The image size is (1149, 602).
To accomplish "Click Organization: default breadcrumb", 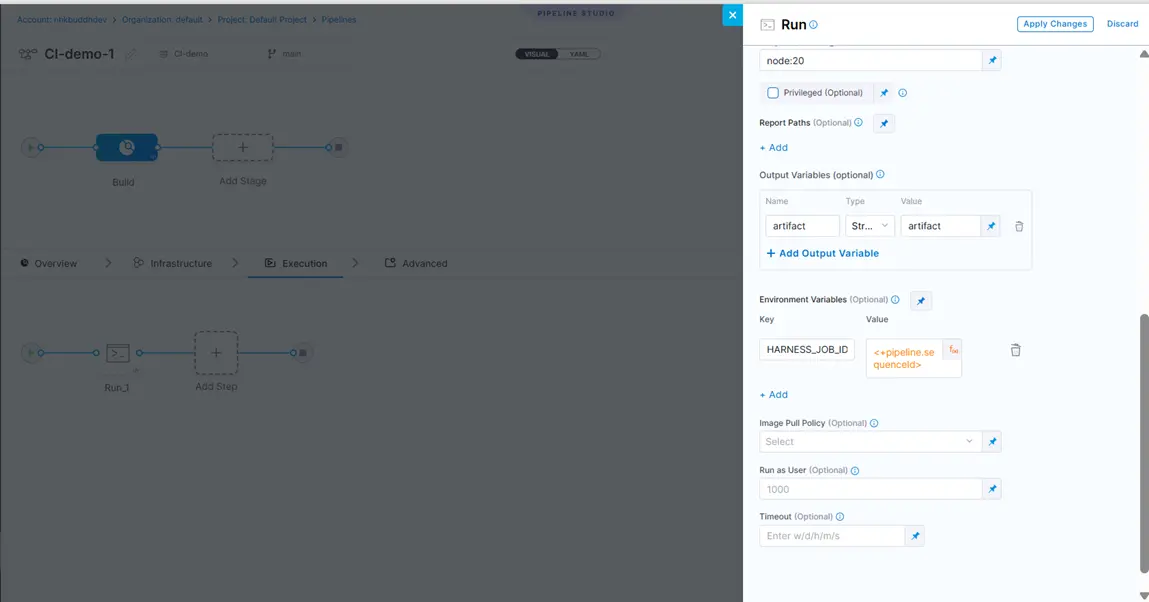I will click(x=162, y=20).
